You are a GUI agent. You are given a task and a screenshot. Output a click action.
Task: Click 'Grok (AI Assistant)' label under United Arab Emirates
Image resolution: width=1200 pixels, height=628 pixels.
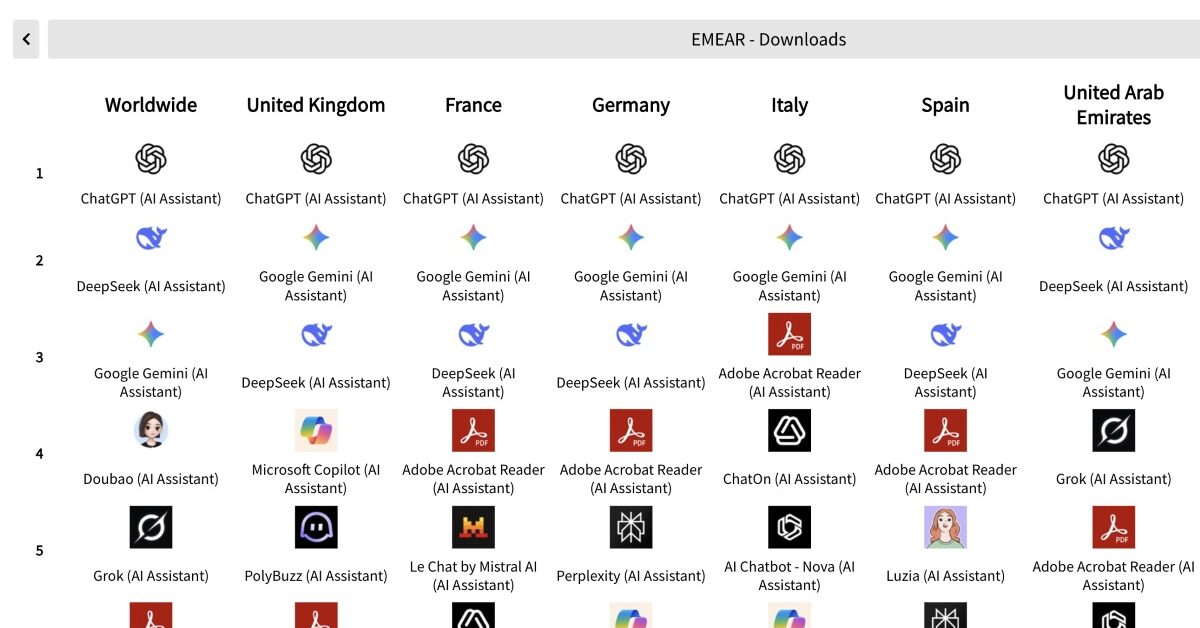coord(1113,479)
